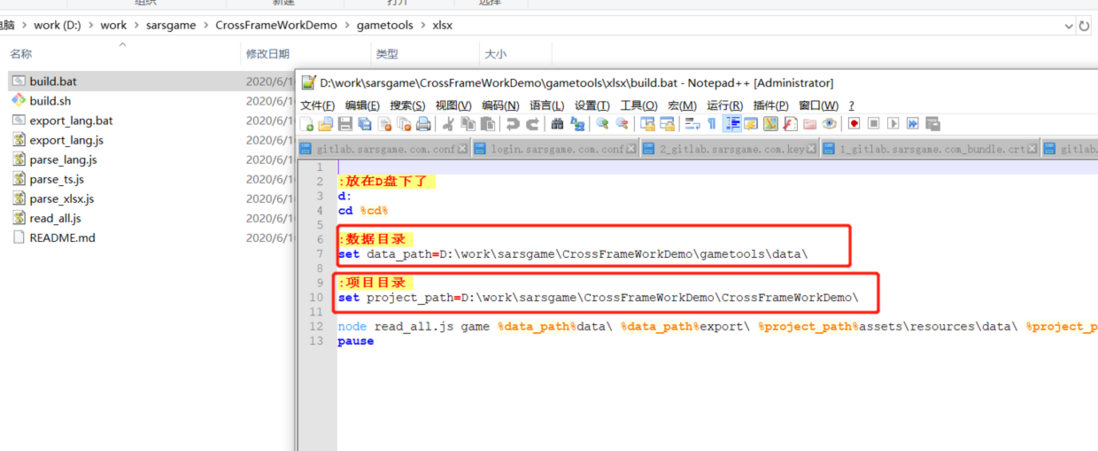This screenshot has width=1098, height=451.
Task: Show the Document Map panel
Action: click(771, 124)
